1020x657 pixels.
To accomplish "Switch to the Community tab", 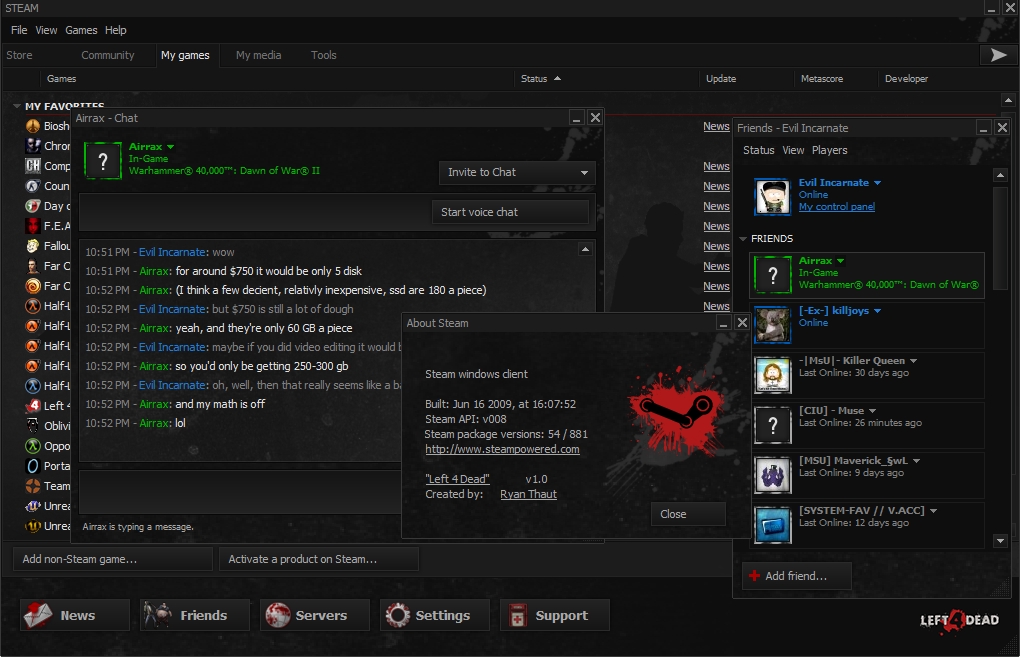I will coord(107,55).
